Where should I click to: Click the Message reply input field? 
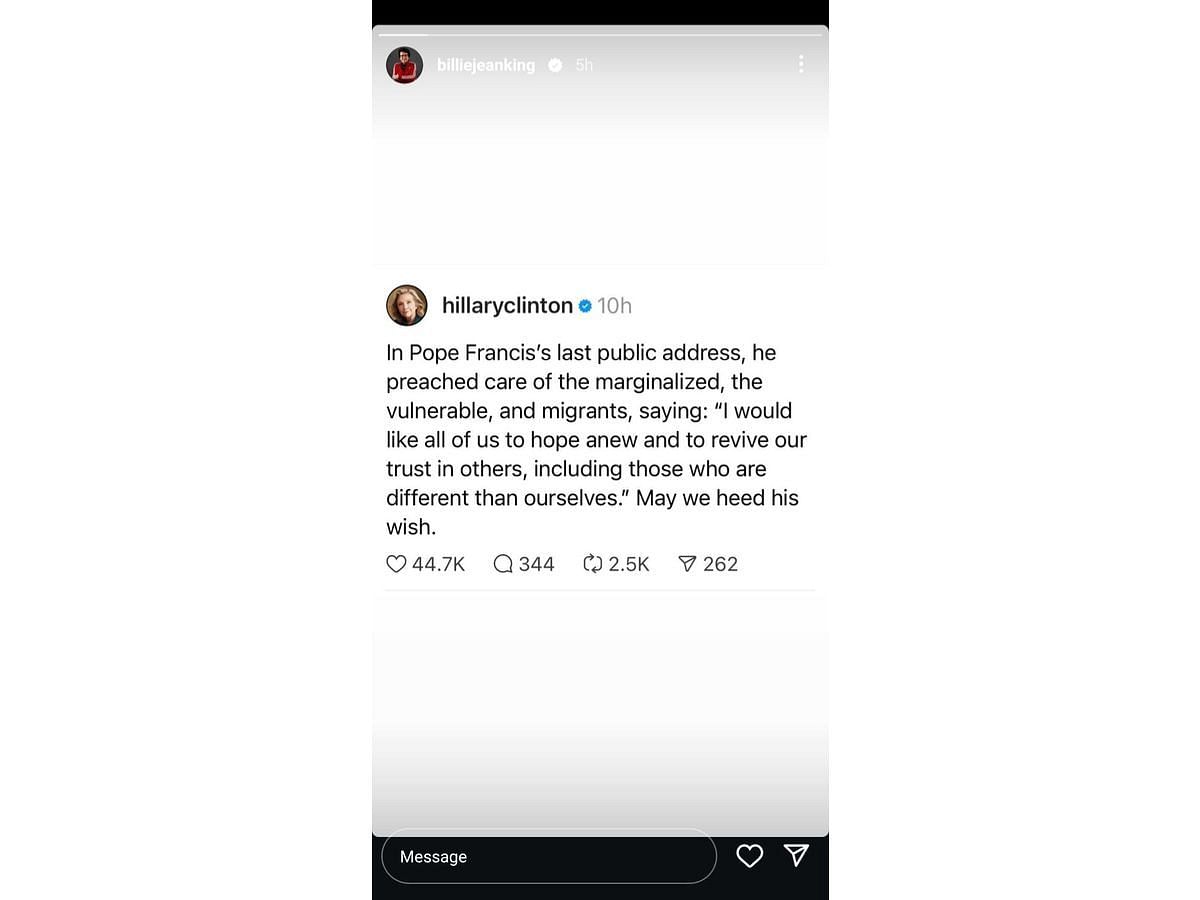click(549, 857)
